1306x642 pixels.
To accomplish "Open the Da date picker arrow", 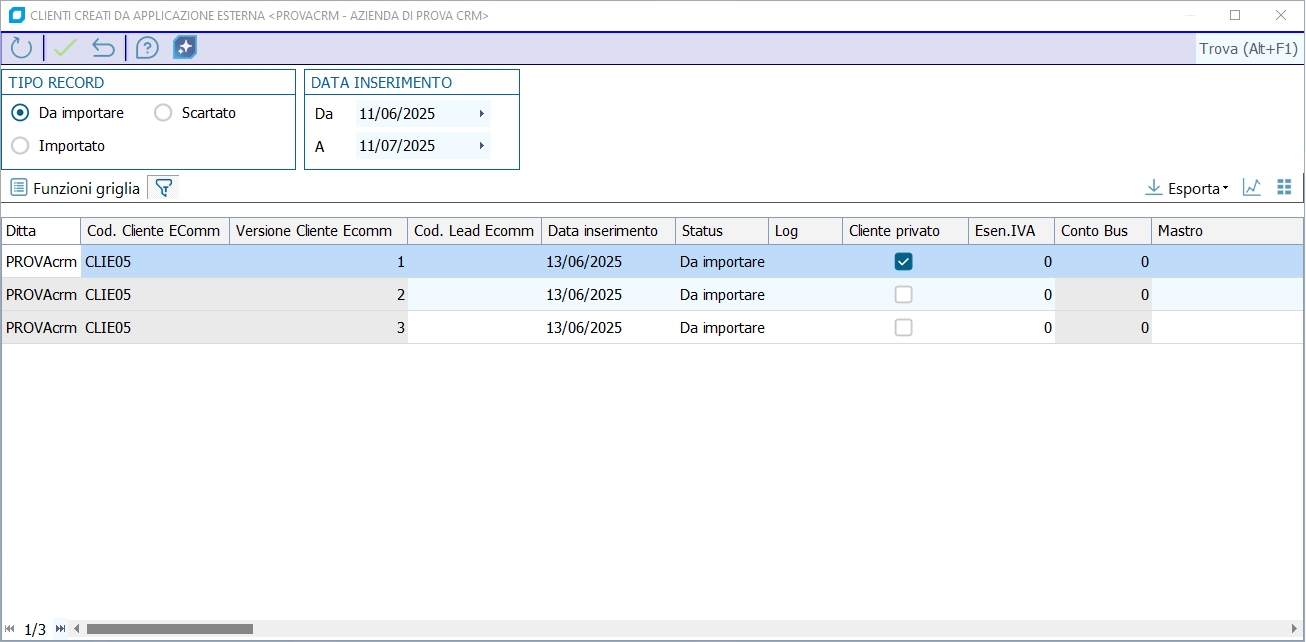I will click(x=481, y=114).
